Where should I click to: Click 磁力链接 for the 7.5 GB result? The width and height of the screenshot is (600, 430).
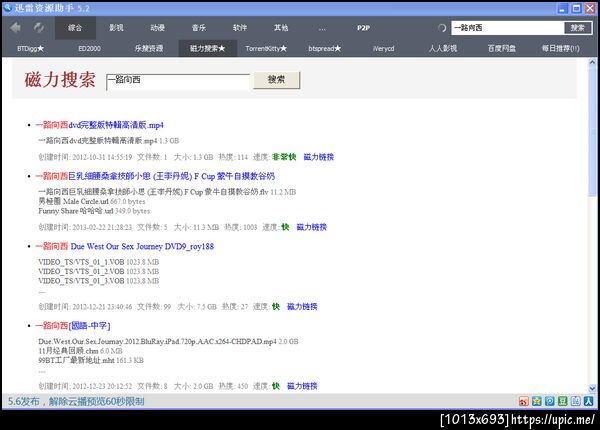302,306
